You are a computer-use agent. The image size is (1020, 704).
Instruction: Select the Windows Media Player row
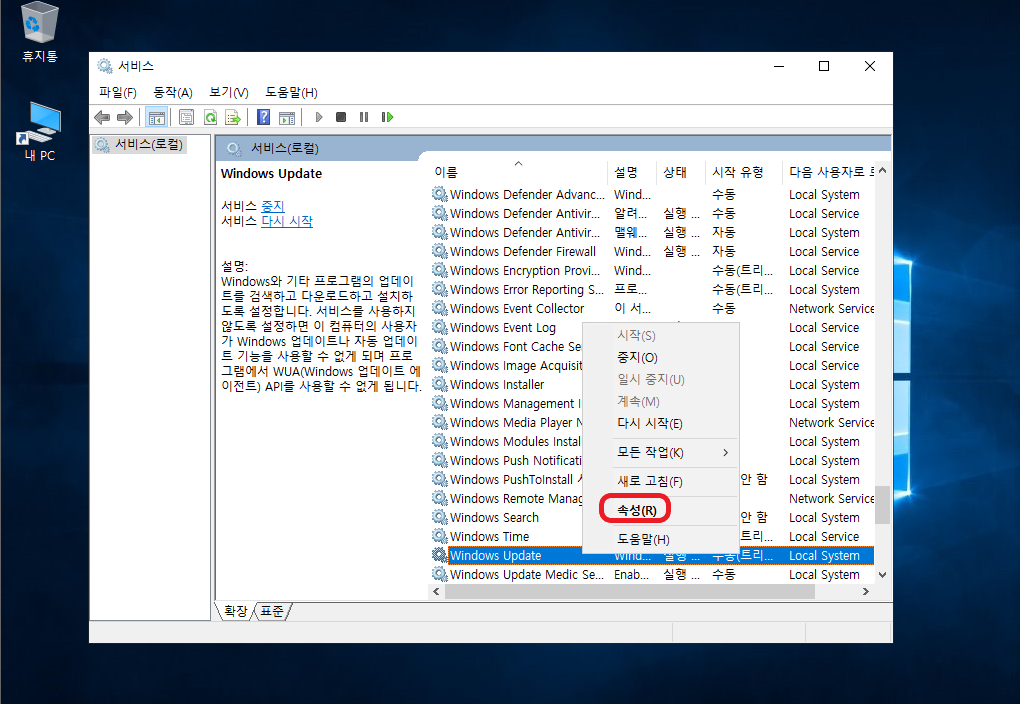[506, 422]
